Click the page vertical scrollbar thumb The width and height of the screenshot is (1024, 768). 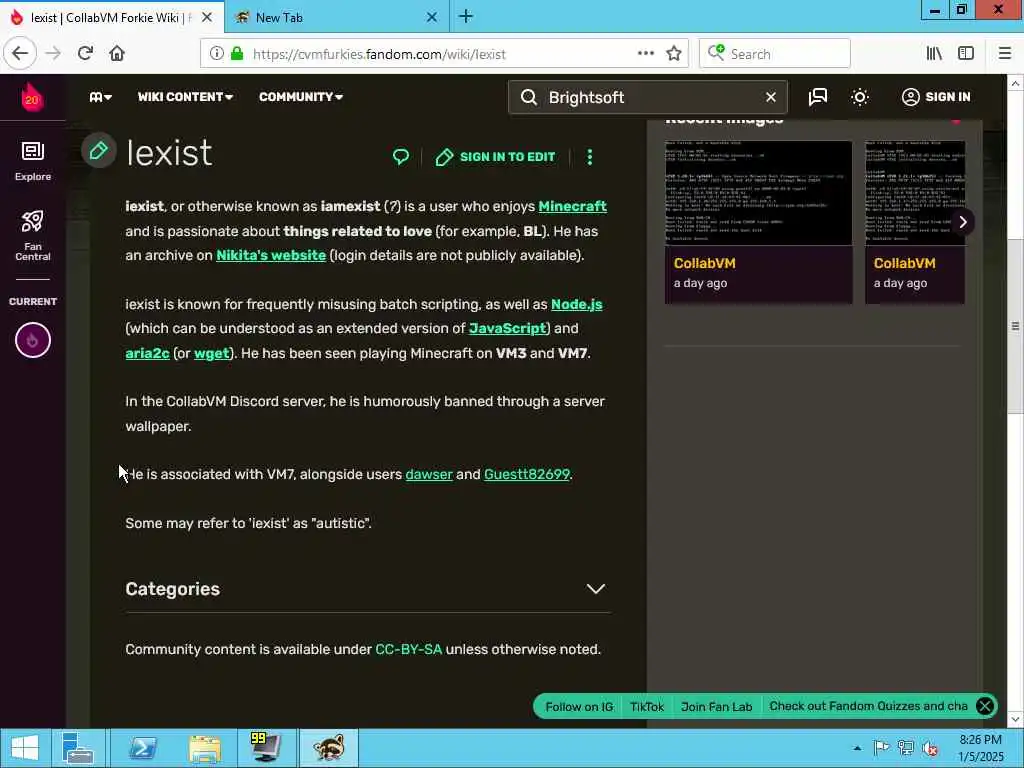[x=1015, y=326]
